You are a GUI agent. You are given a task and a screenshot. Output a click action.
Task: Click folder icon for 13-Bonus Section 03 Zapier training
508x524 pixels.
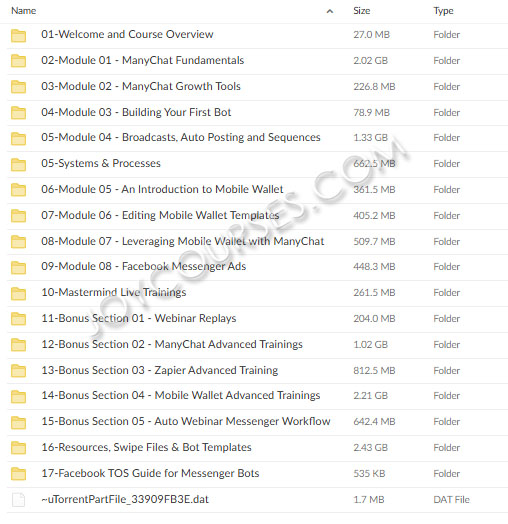[x=18, y=371]
